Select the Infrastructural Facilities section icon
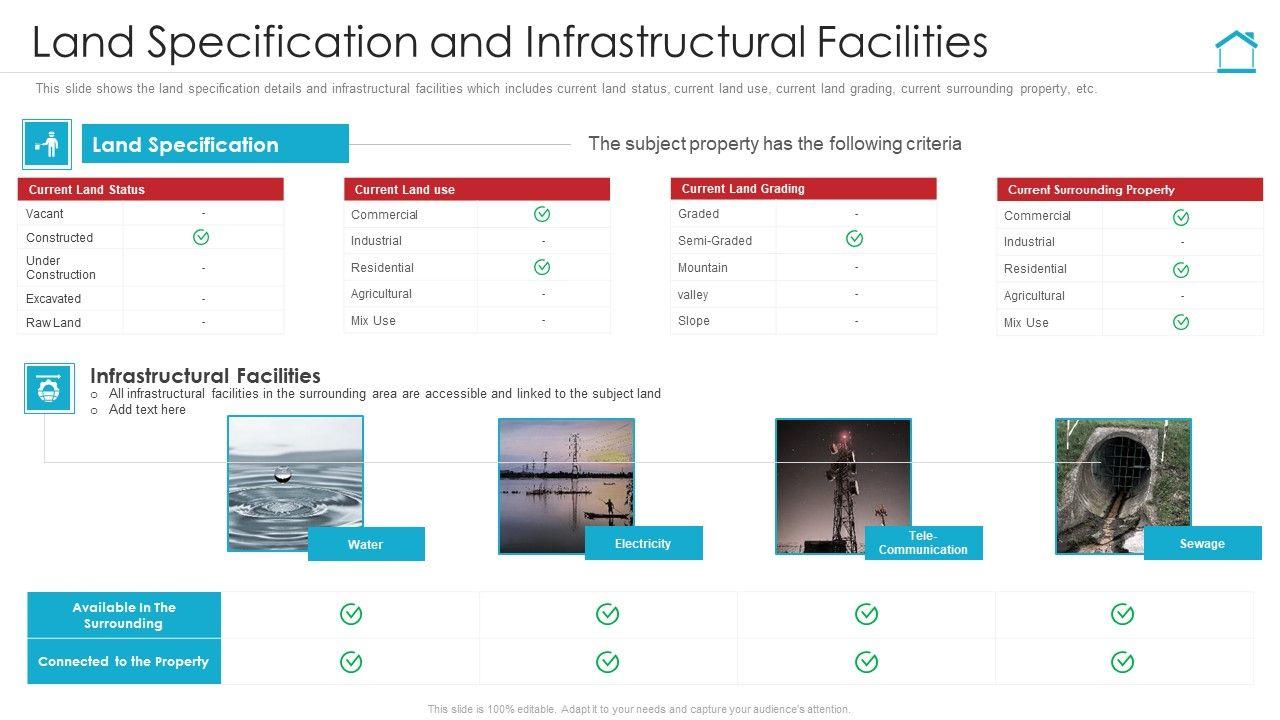This screenshot has height=720, width=1280. click(49, 388)
